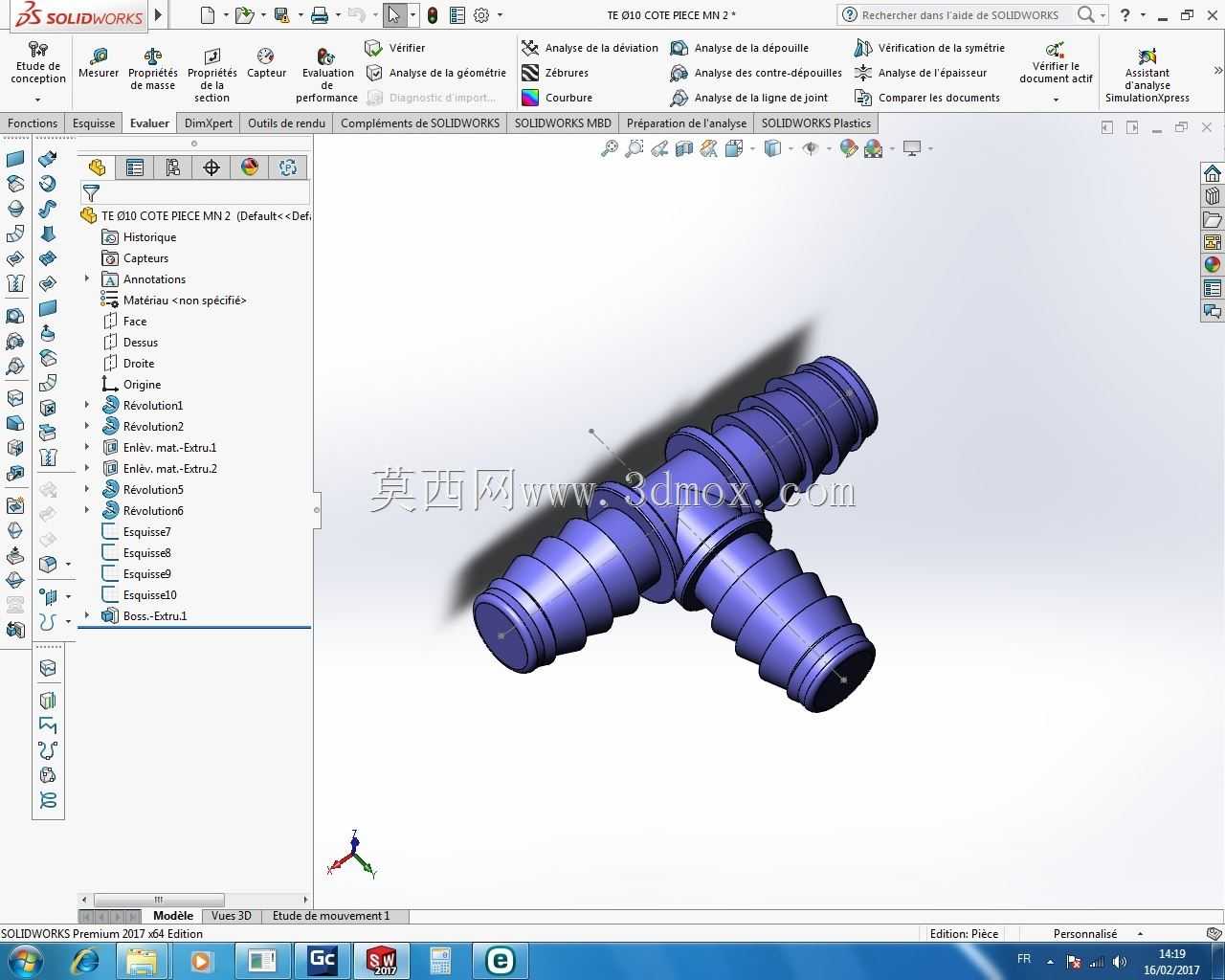Viewport: 1225px width, 980px height.
Task: Click the Capteur sensor tool
Action: (266, 64)
